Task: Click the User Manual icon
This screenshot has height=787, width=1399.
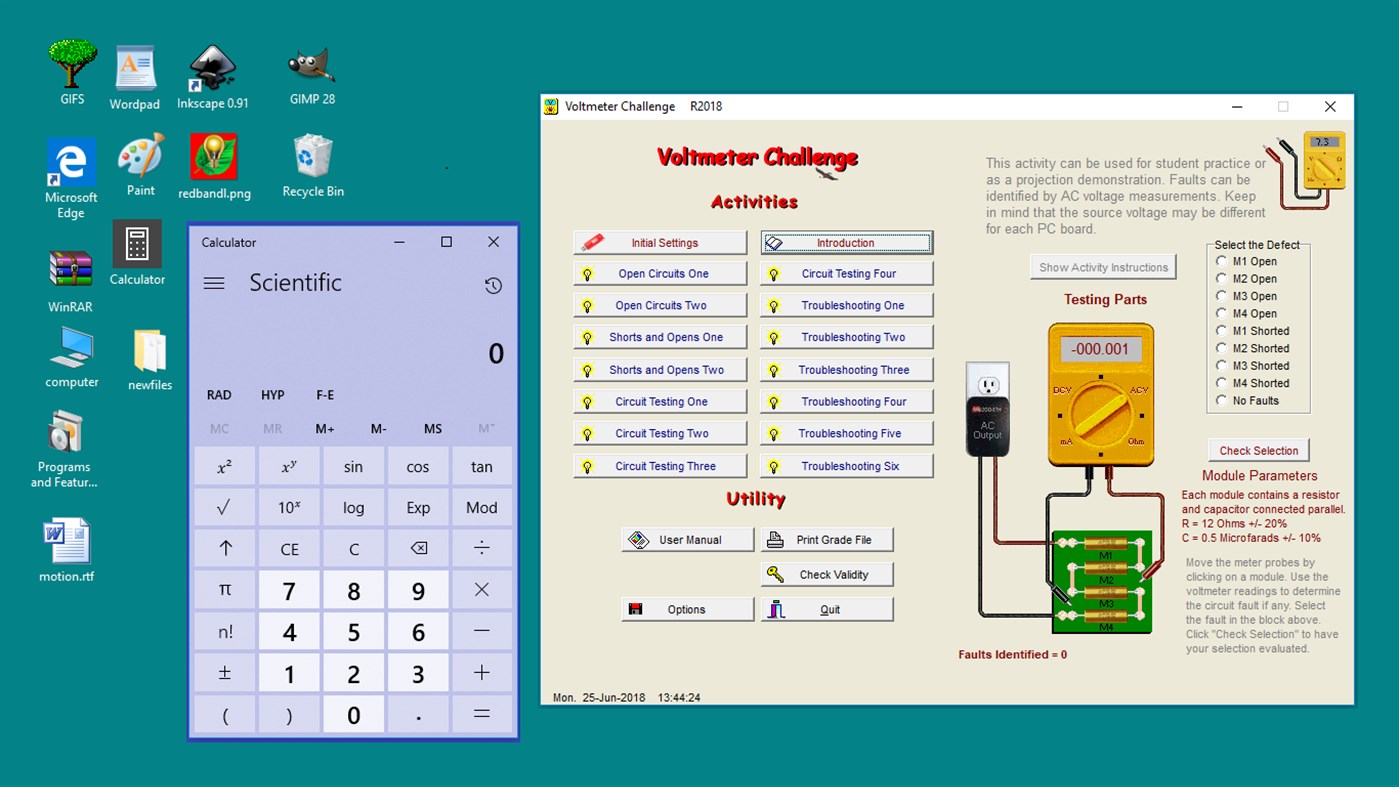Action: 638,539
